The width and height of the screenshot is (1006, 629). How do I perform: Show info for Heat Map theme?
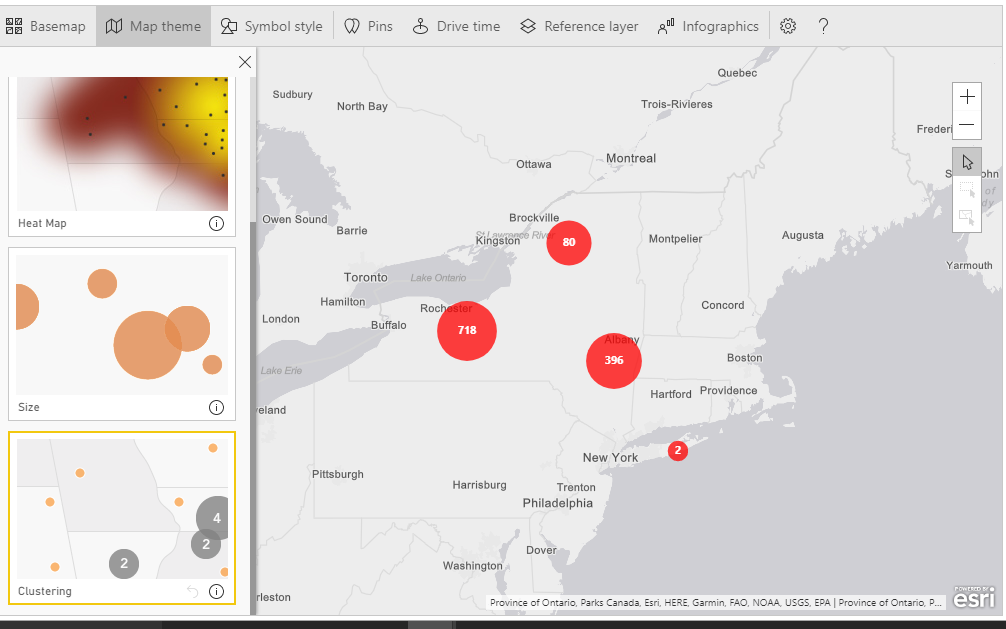[216, 223]
